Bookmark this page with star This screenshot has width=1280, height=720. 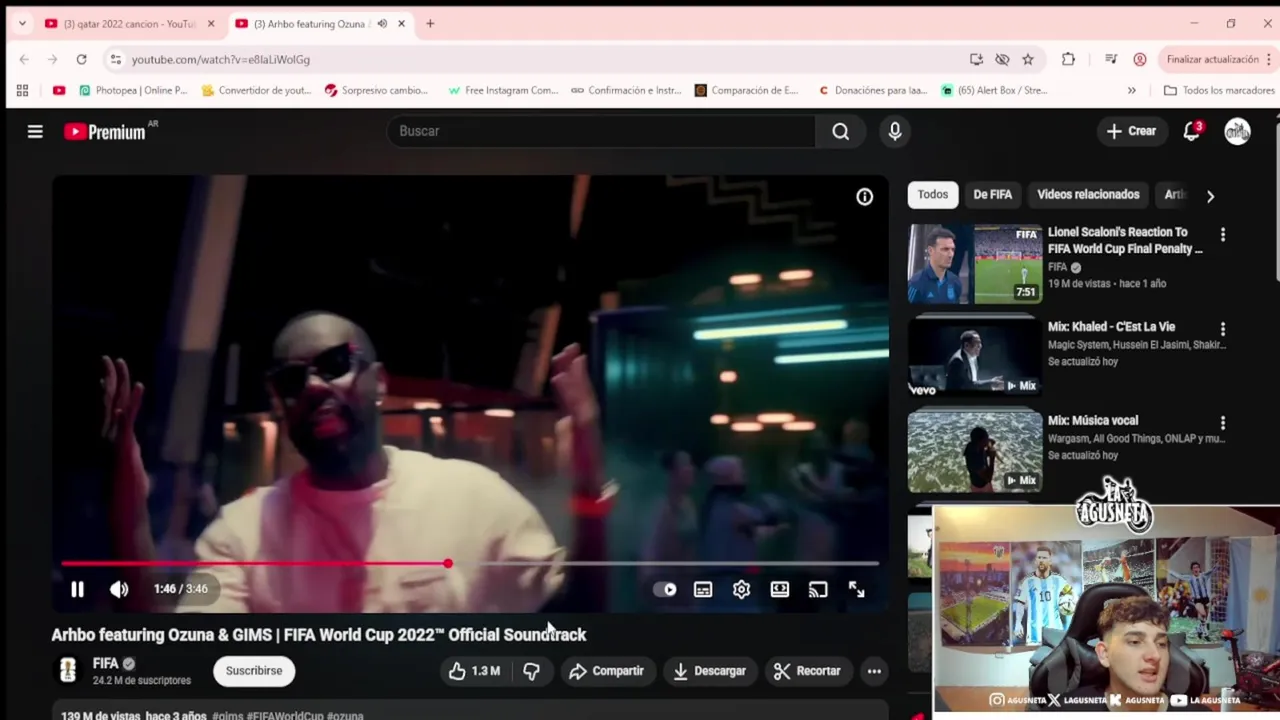tap(1028, 60)
